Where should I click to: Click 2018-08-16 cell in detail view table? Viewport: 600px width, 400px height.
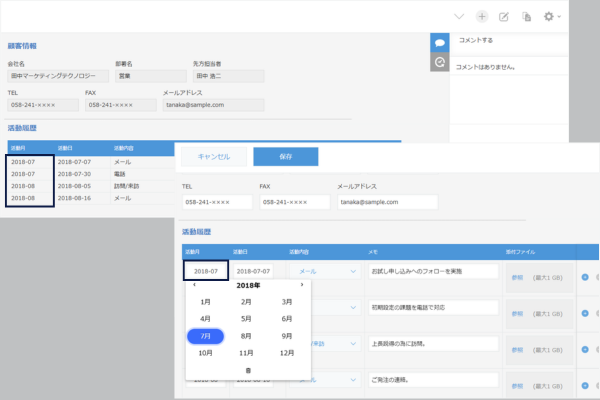pyautogui.click(x=74, y=198)
